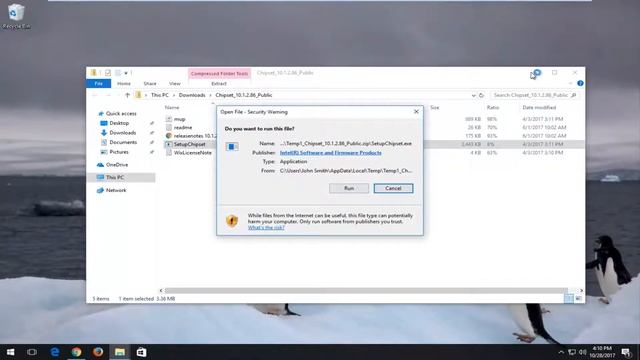
Task: Select Quick access in navigation pane
Action: coord(121,113)
